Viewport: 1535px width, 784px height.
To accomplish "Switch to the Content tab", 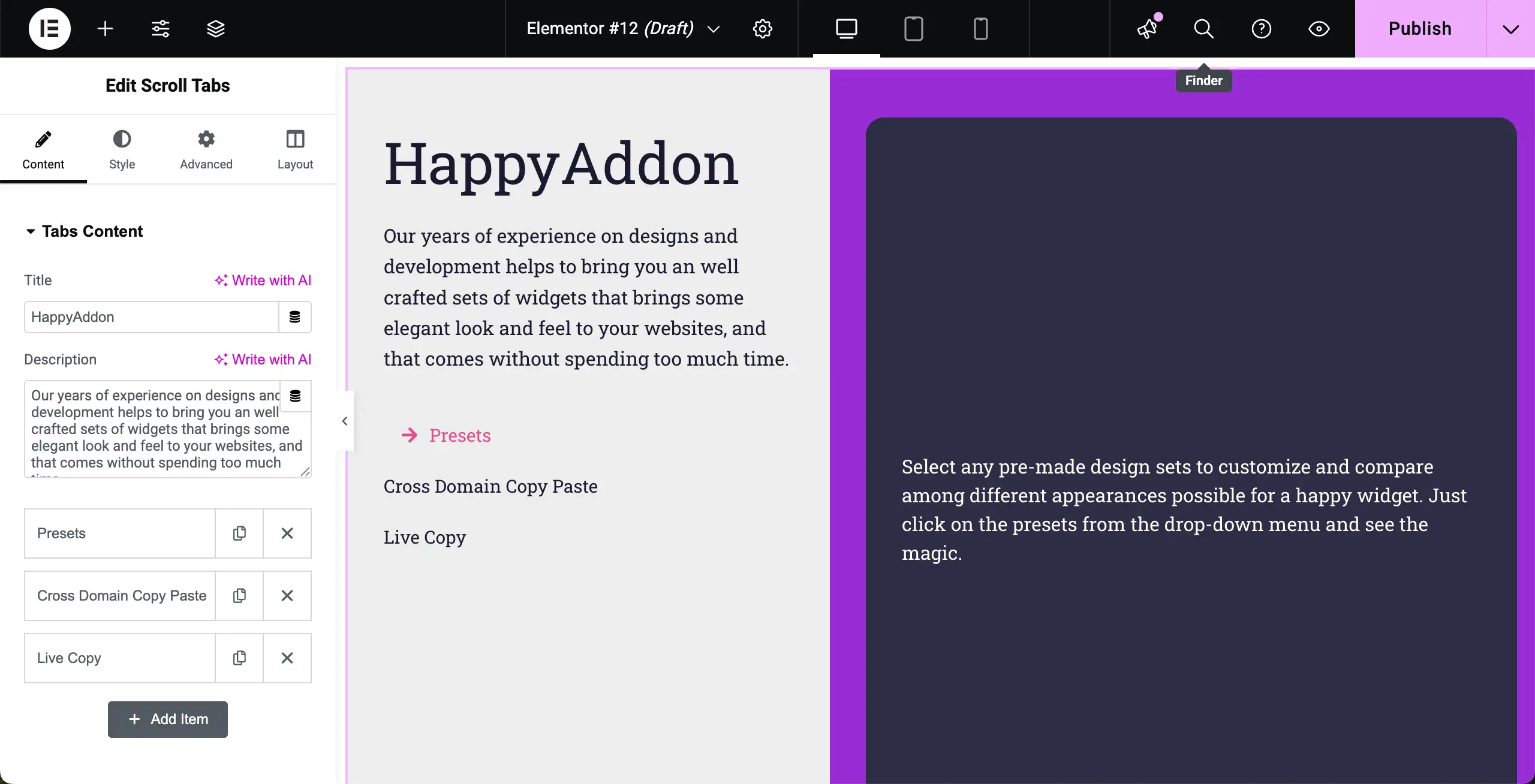I will click(43, 150).
